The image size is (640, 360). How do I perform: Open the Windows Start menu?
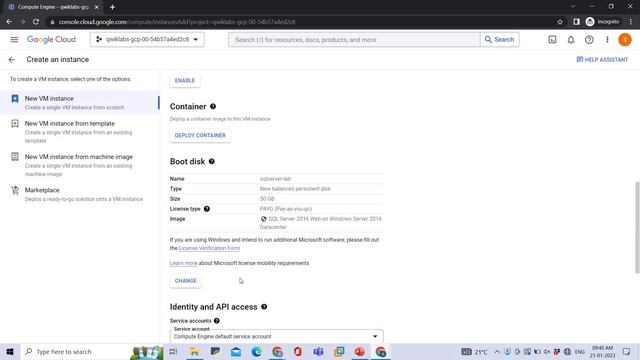pos(10,351)
